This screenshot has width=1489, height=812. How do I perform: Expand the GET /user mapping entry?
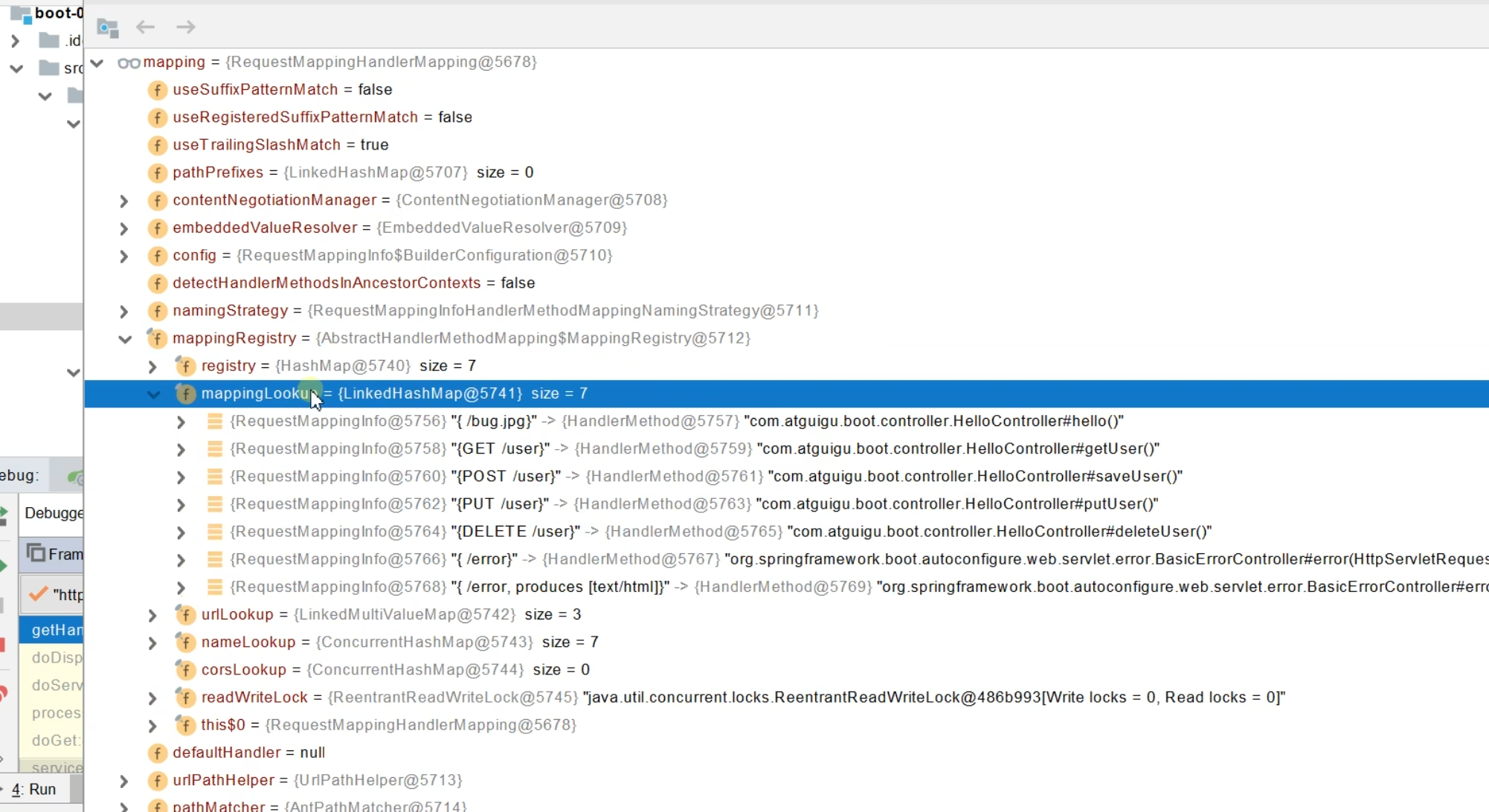tap(181, 450)
